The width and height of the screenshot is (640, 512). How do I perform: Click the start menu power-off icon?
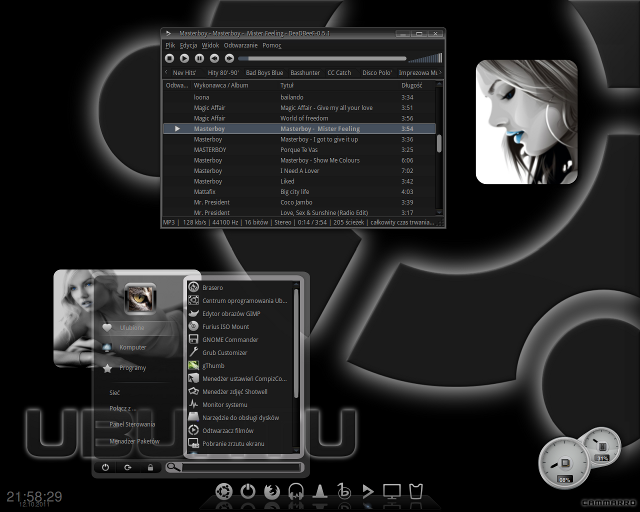point(105,467)
